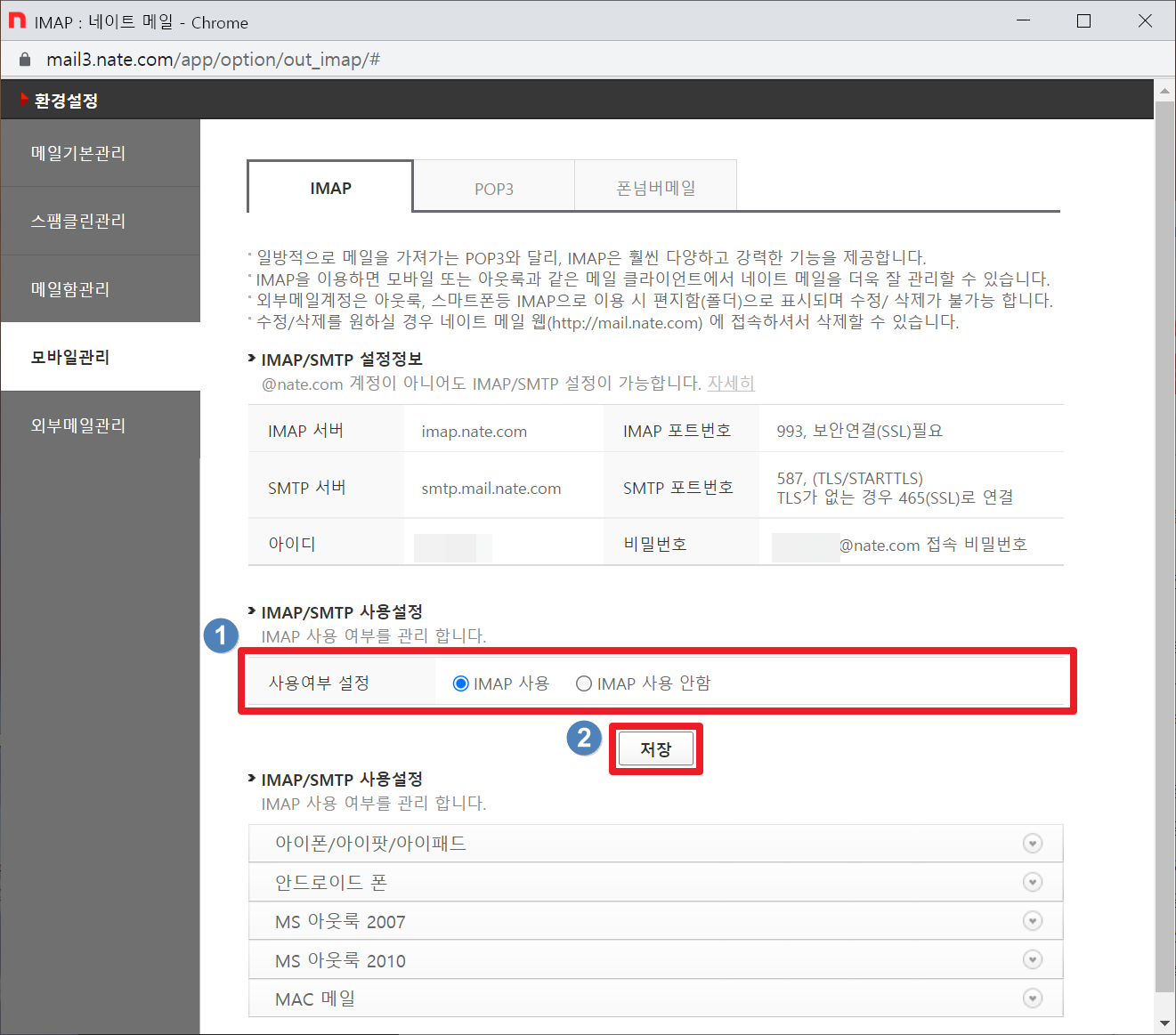1176x1035 pixels.
Task: Expand the 안드로이드 폰 section
Action: click(656, 882)
